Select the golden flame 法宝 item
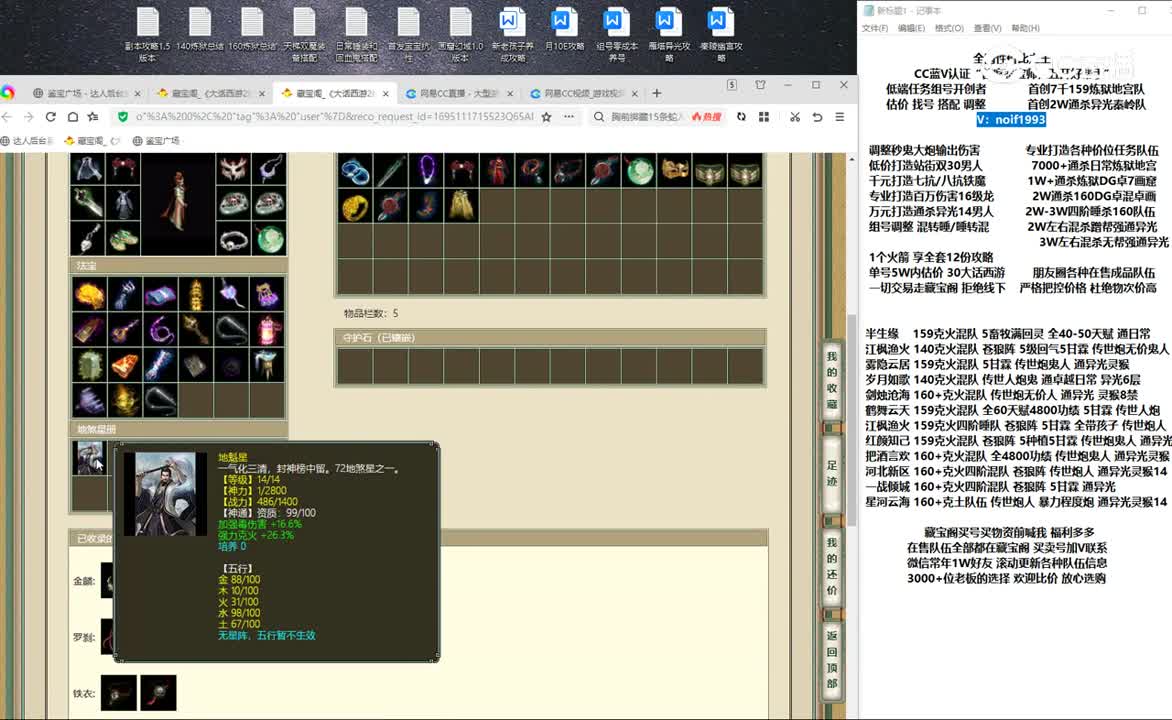This screenshot has height=720, width=1172. click(89, 295)
